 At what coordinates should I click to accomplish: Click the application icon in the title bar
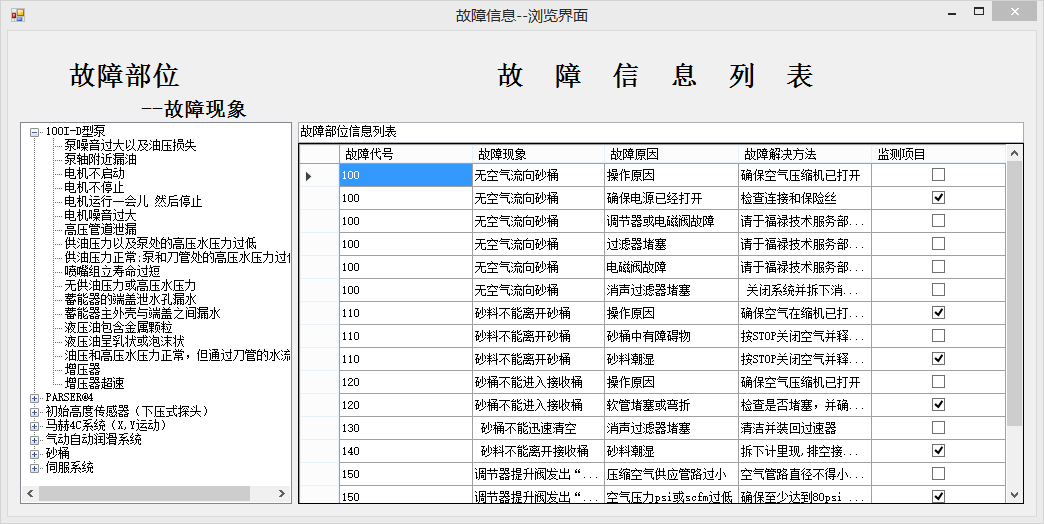tap(17, 15)
